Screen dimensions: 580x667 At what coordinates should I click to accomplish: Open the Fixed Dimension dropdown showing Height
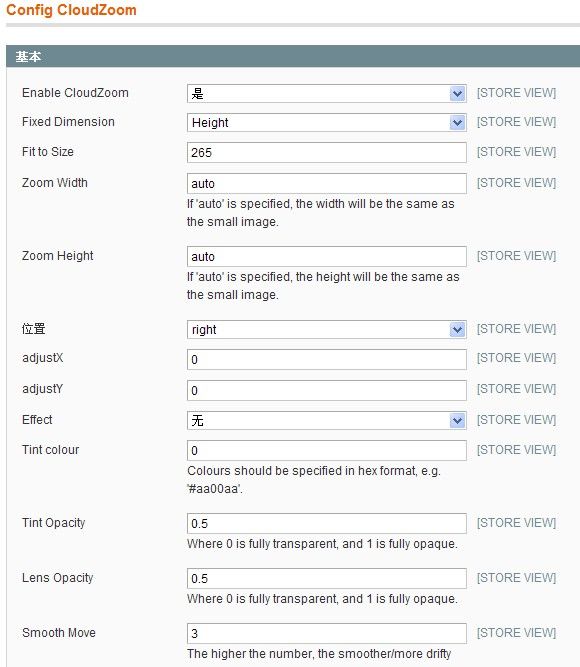(x=326, y=123)
